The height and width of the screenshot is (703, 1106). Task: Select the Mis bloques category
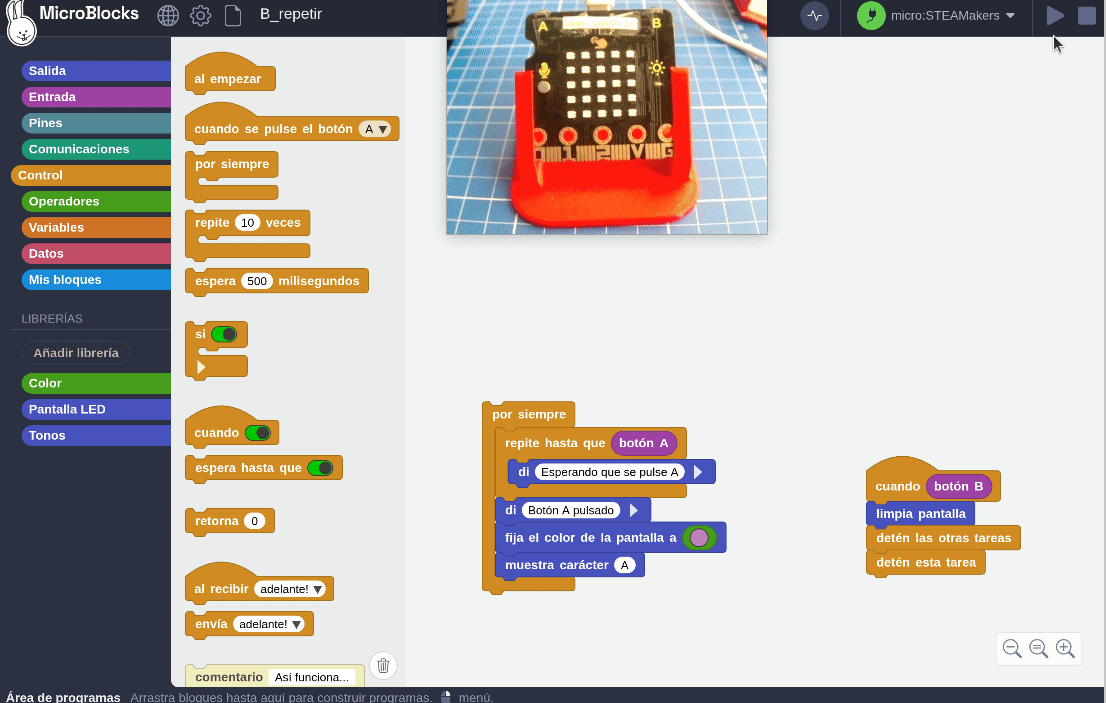click(96, 279)
